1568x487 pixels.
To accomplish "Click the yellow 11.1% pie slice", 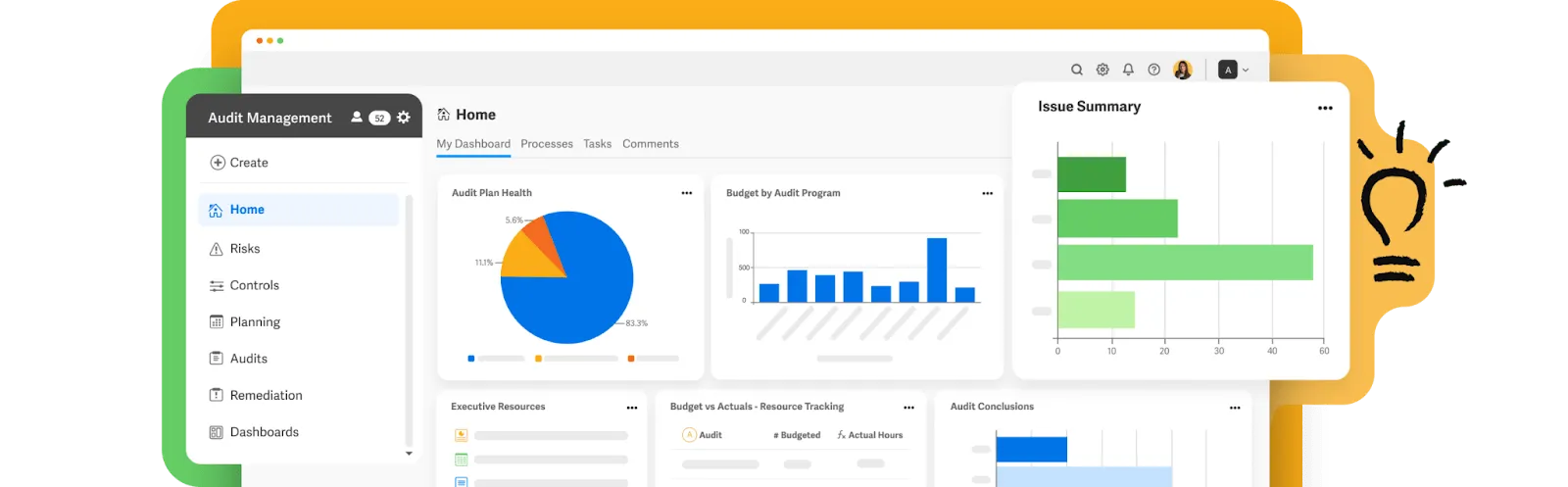I will (x=527, y=259).
